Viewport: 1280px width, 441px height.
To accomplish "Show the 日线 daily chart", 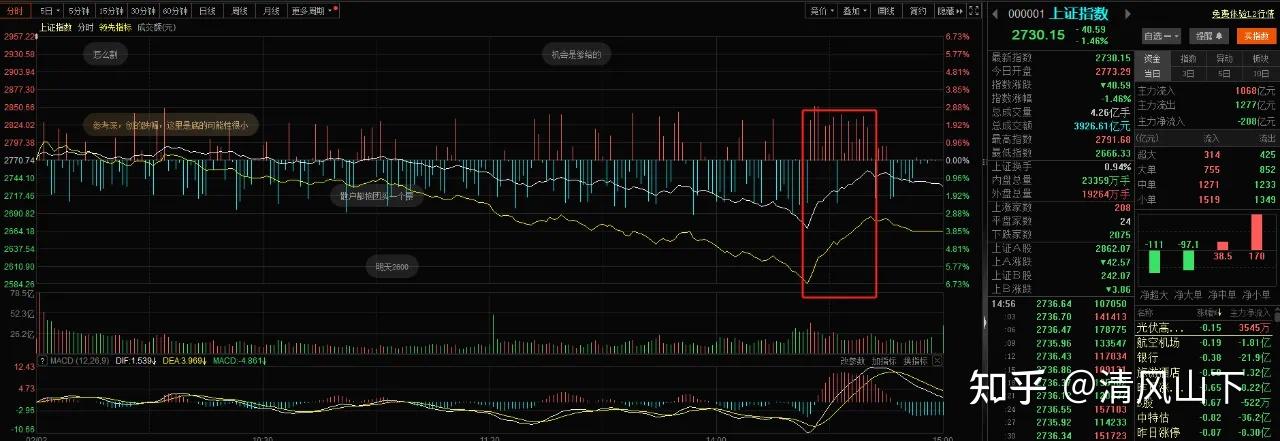I will point(208,11).
